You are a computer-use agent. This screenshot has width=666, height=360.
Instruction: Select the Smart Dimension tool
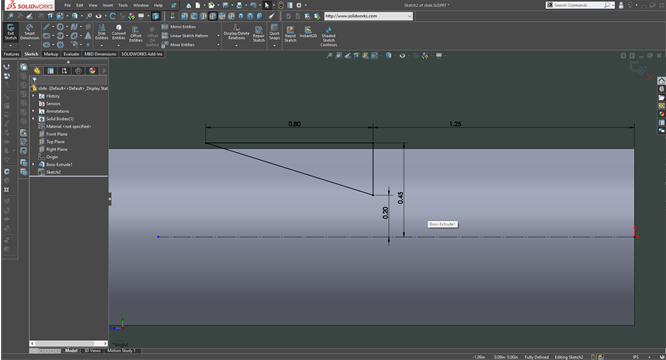(x=29, y=32)
